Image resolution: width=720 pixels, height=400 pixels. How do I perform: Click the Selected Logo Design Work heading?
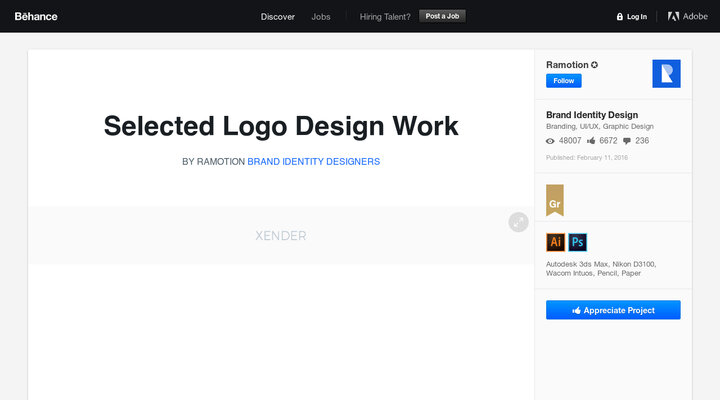(281, 126)
